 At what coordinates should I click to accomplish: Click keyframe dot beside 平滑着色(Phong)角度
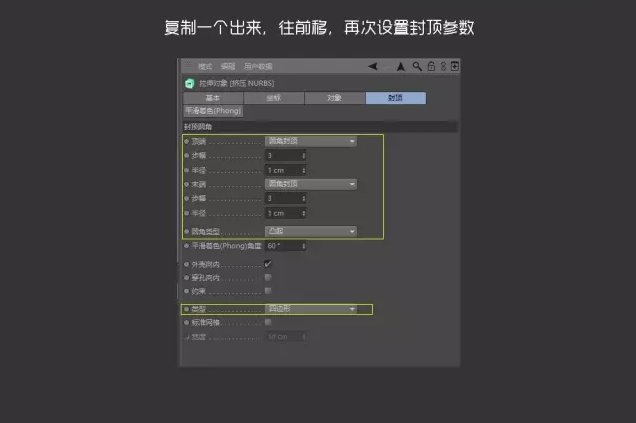point(187,246)
